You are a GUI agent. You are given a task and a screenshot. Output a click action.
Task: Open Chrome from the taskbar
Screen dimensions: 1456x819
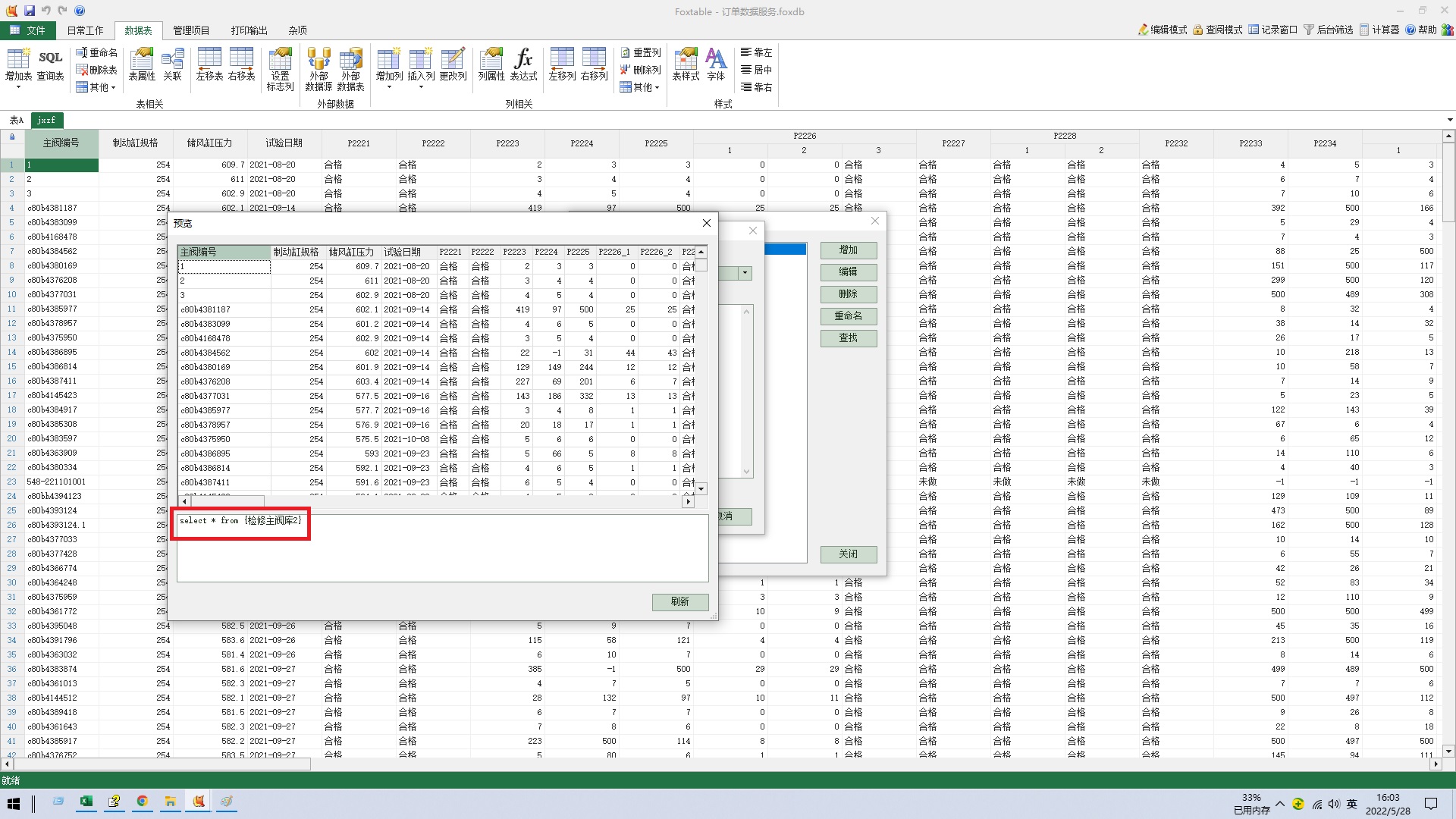143,802
